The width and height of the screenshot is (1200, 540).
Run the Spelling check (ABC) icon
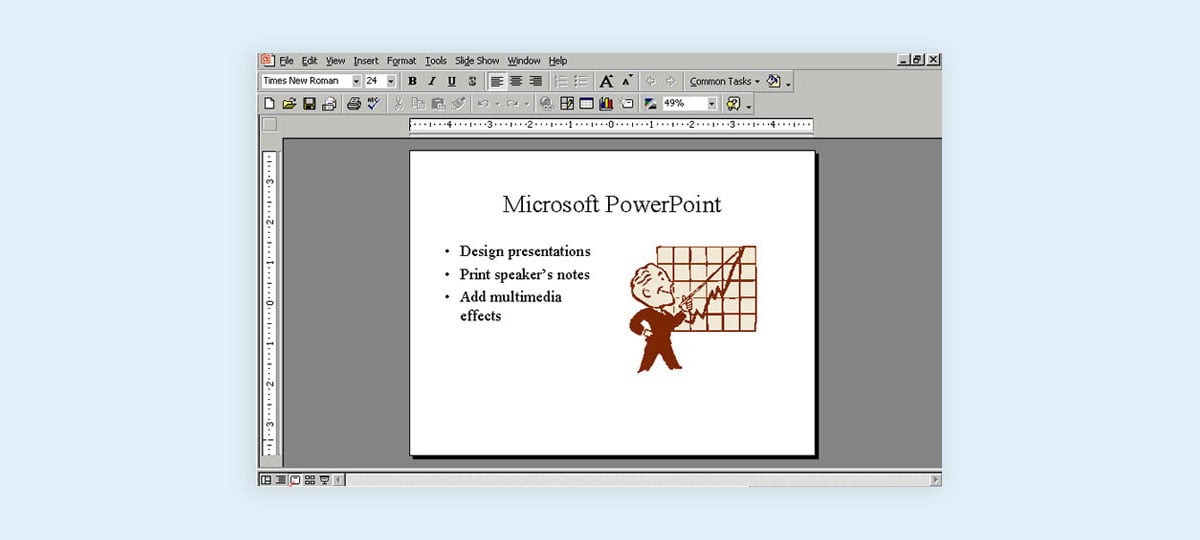[x=374, y=103]
